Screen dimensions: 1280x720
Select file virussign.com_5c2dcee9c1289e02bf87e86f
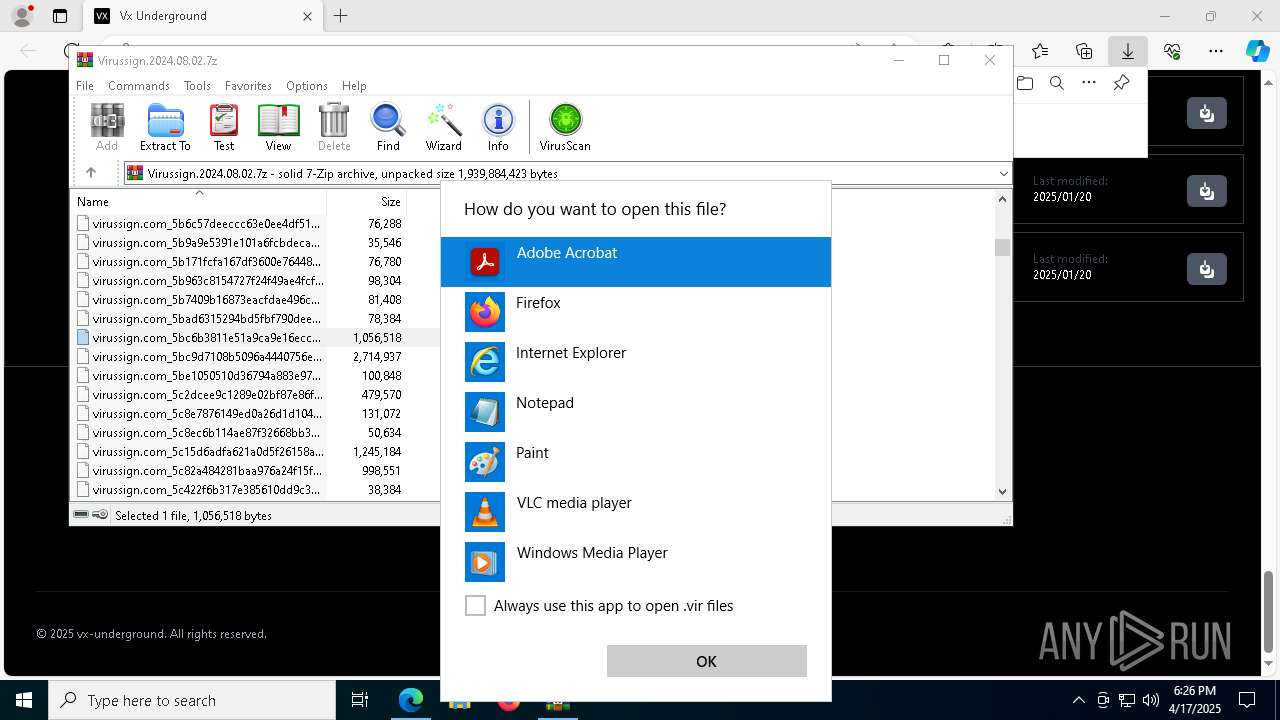[207, 395]
